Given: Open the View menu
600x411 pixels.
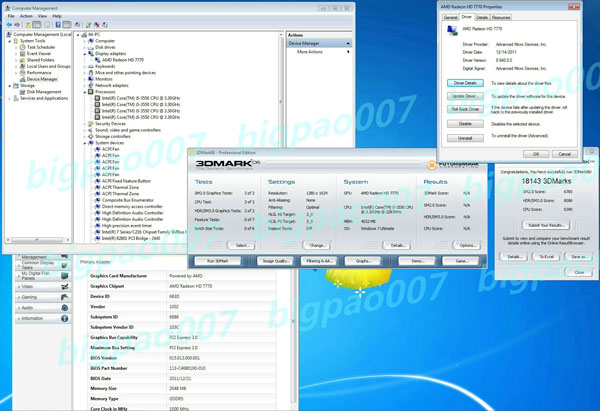Looking at the screenshot, I should (x=42, y=16).
